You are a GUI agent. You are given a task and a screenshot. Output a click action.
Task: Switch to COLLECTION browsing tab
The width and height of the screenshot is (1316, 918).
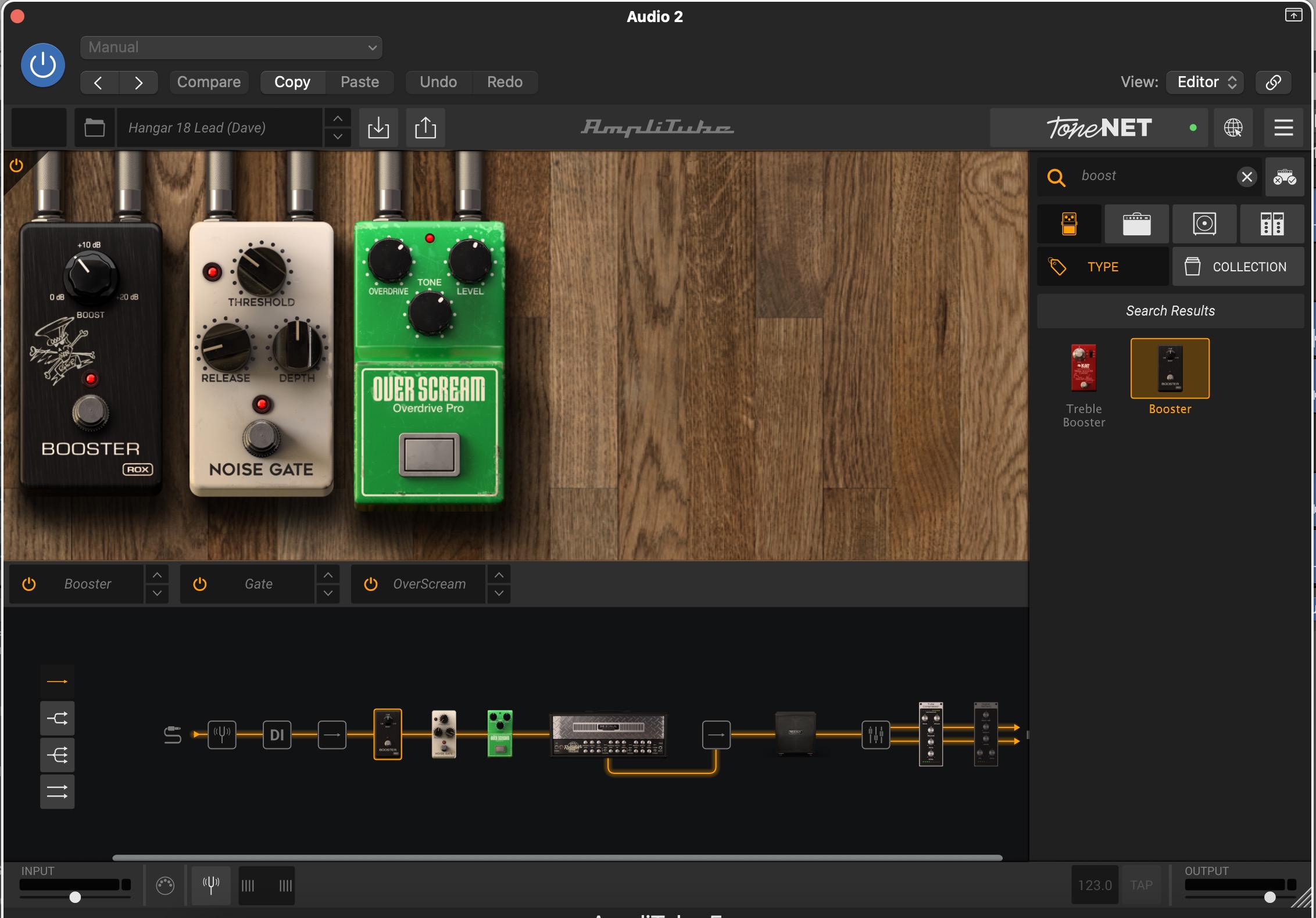click(x=1238, y=267)
